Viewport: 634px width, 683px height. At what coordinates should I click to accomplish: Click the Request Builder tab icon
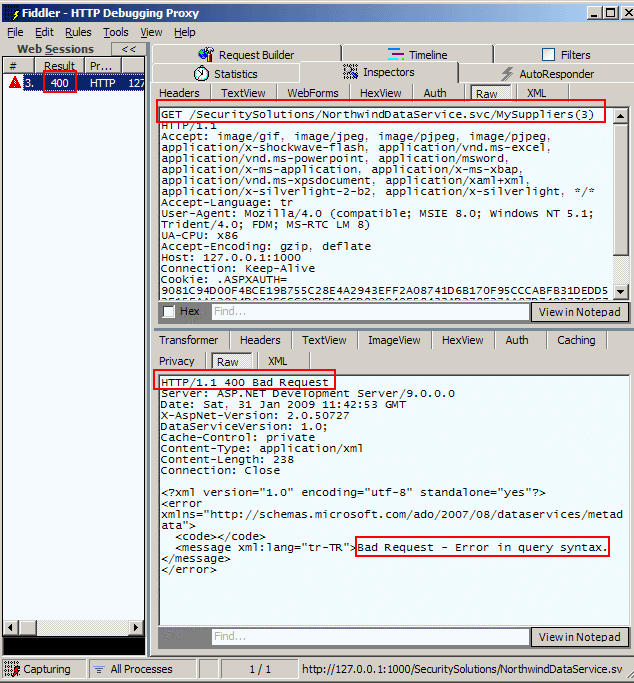(x=206, y=54)
